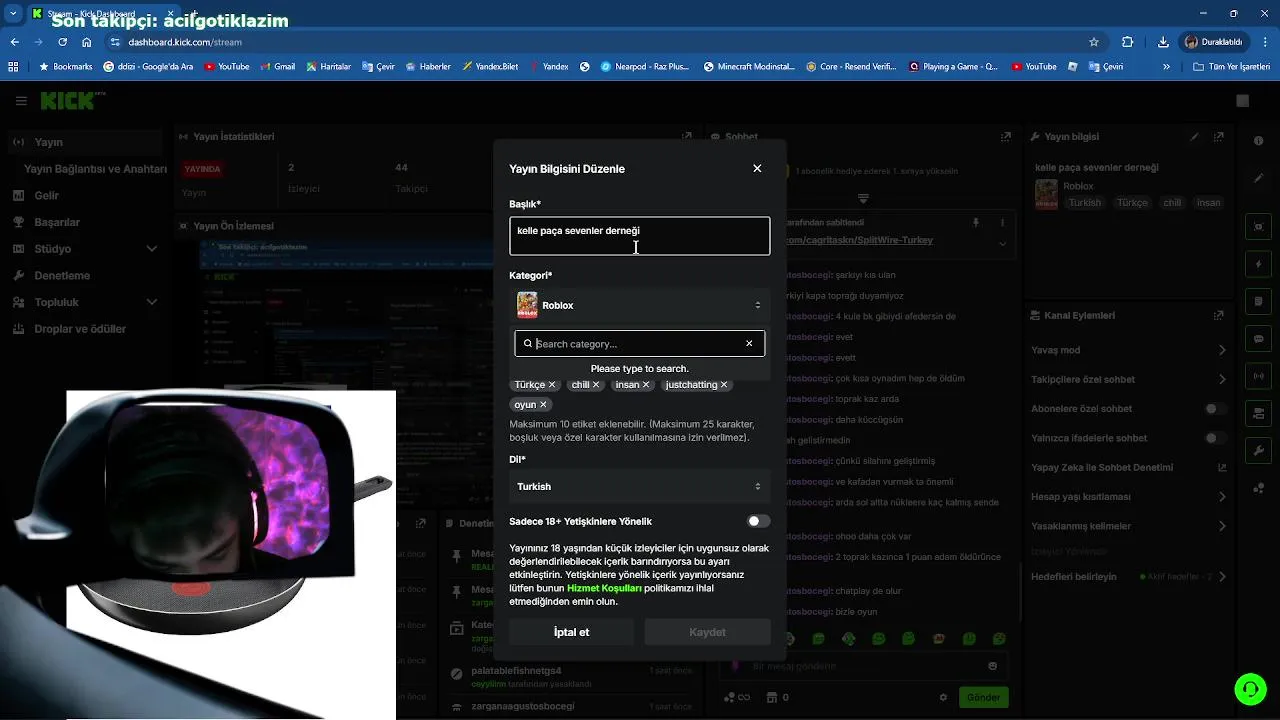Screen dimensions: 1280x720
Task: Collapse the pinned message chevron
Action: (x=1003, y=243)
